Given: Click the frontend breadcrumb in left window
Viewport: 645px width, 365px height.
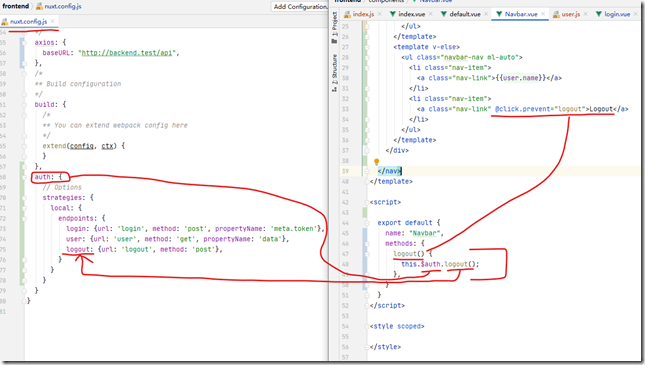Looking at the screenshot, I should pyautogui.click(x=16, y=6).
